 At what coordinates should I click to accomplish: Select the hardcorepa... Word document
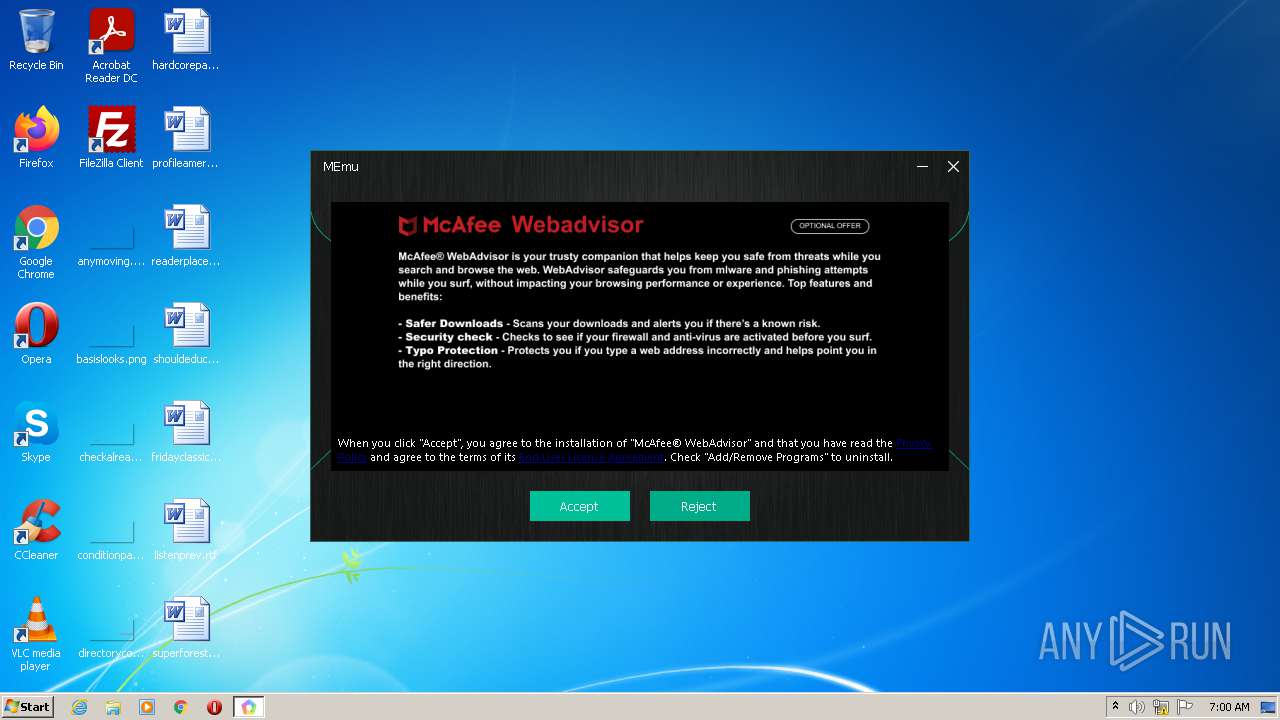tap(186, 40)
